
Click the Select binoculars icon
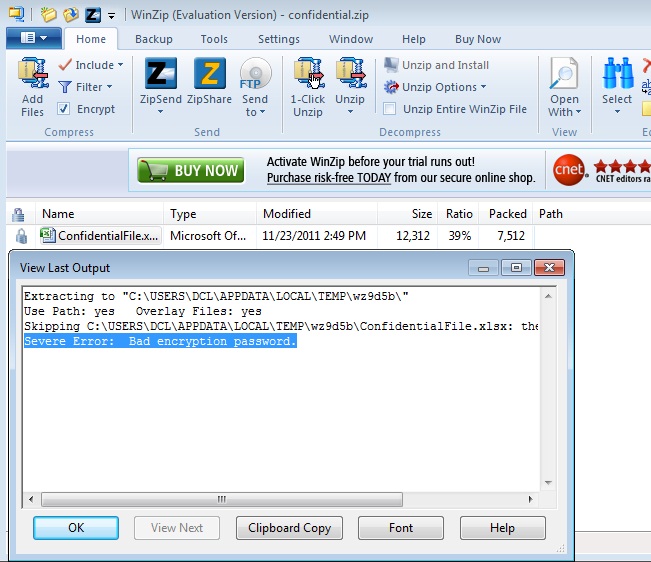[x=617, y=75]
